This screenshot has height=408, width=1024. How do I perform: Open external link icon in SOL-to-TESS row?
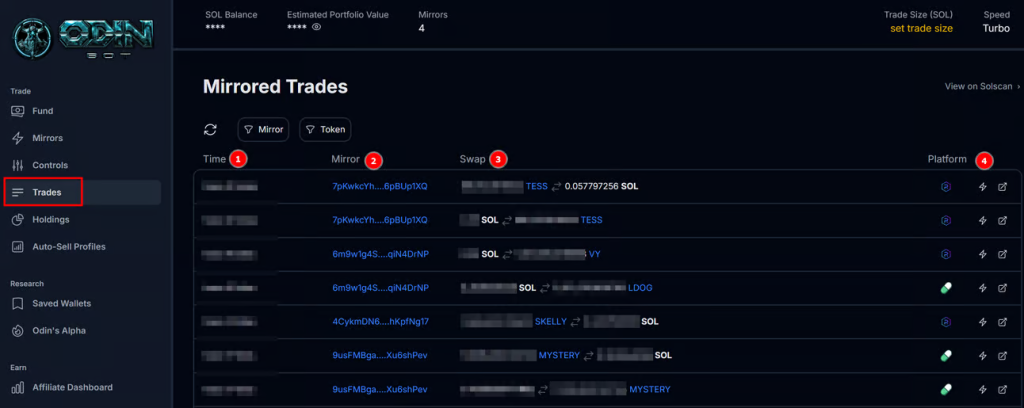coord(1002,220)
